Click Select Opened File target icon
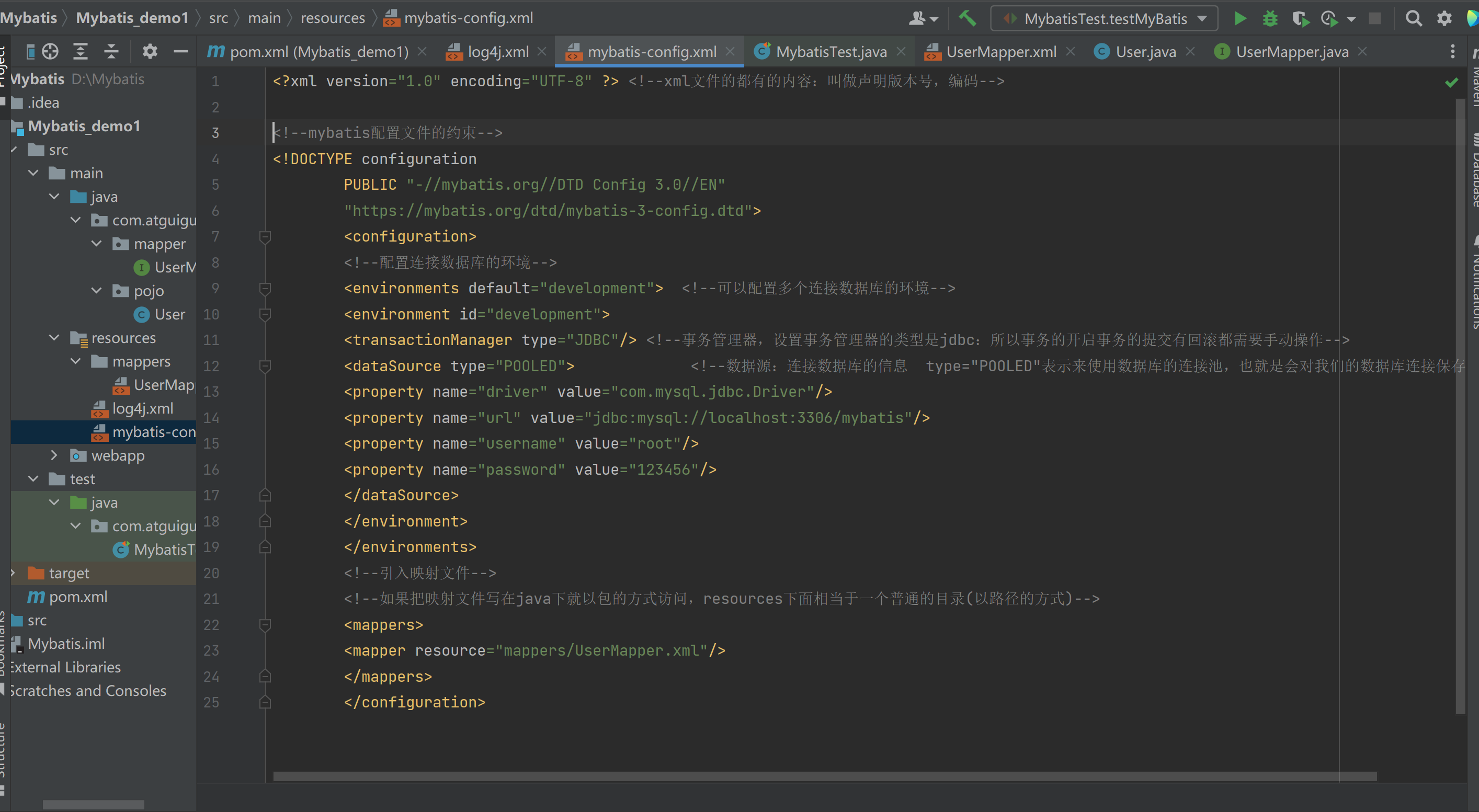 (50, 52)
